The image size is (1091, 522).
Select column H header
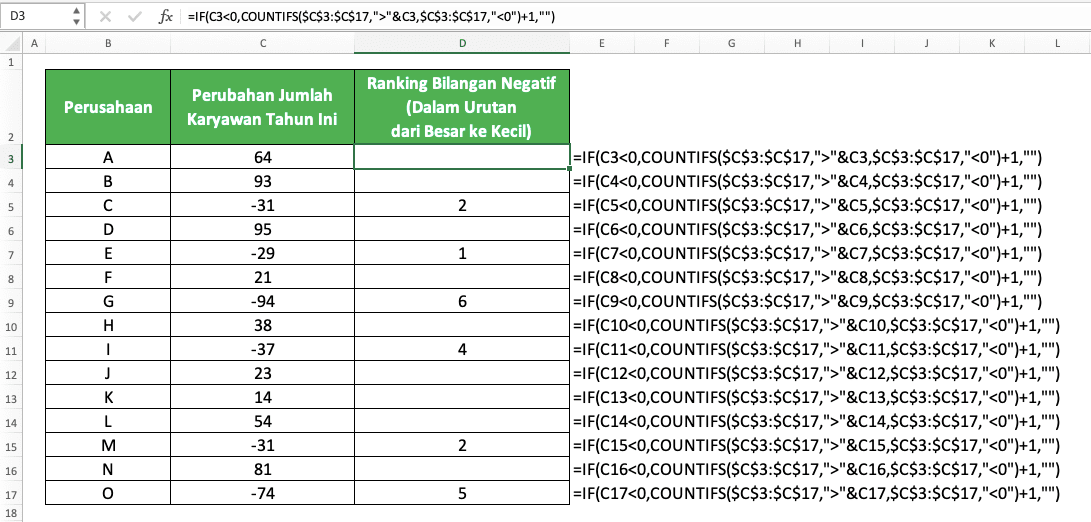797,44
